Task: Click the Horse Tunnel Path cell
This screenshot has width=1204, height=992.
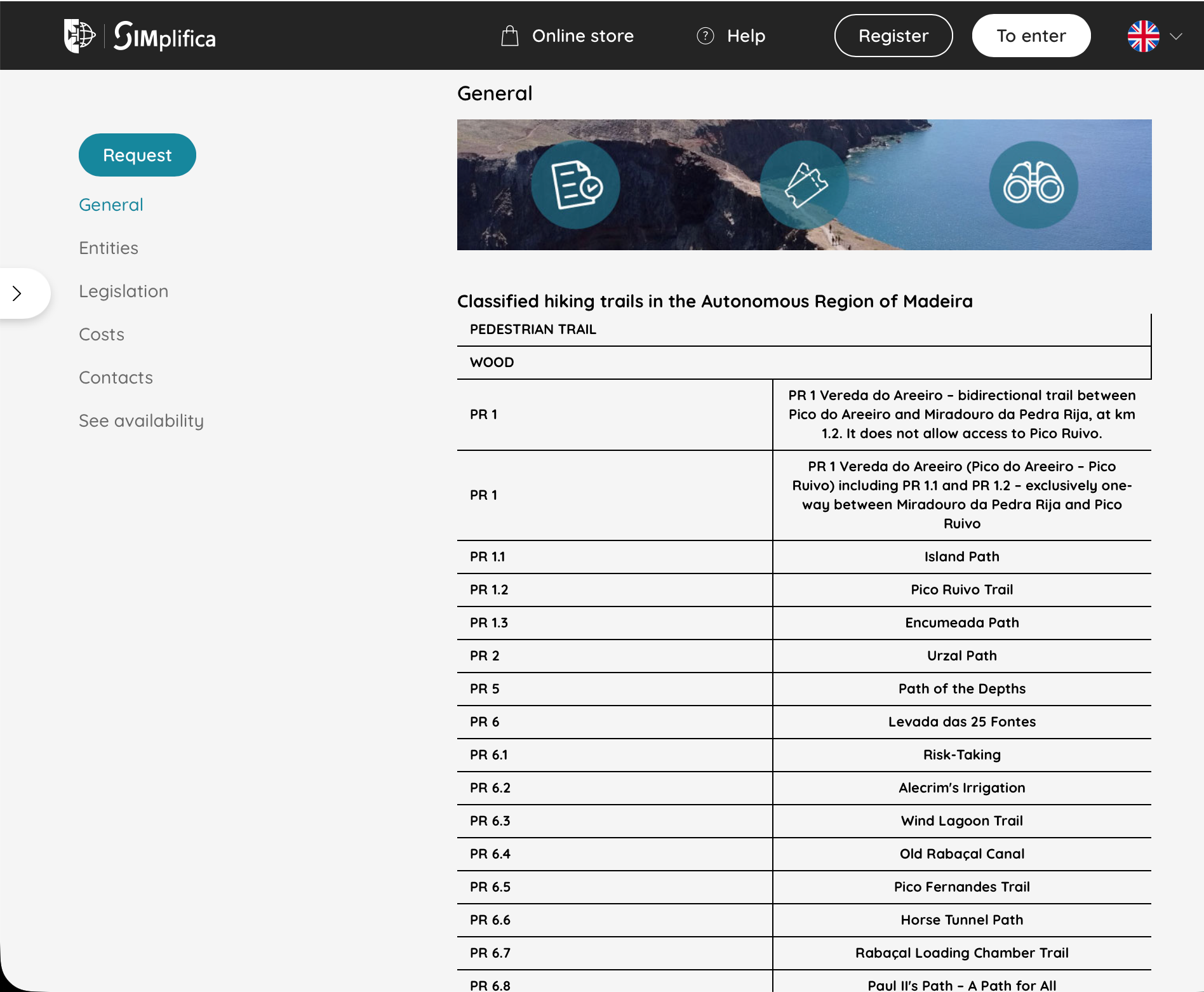Action: [x=962, y=920]
